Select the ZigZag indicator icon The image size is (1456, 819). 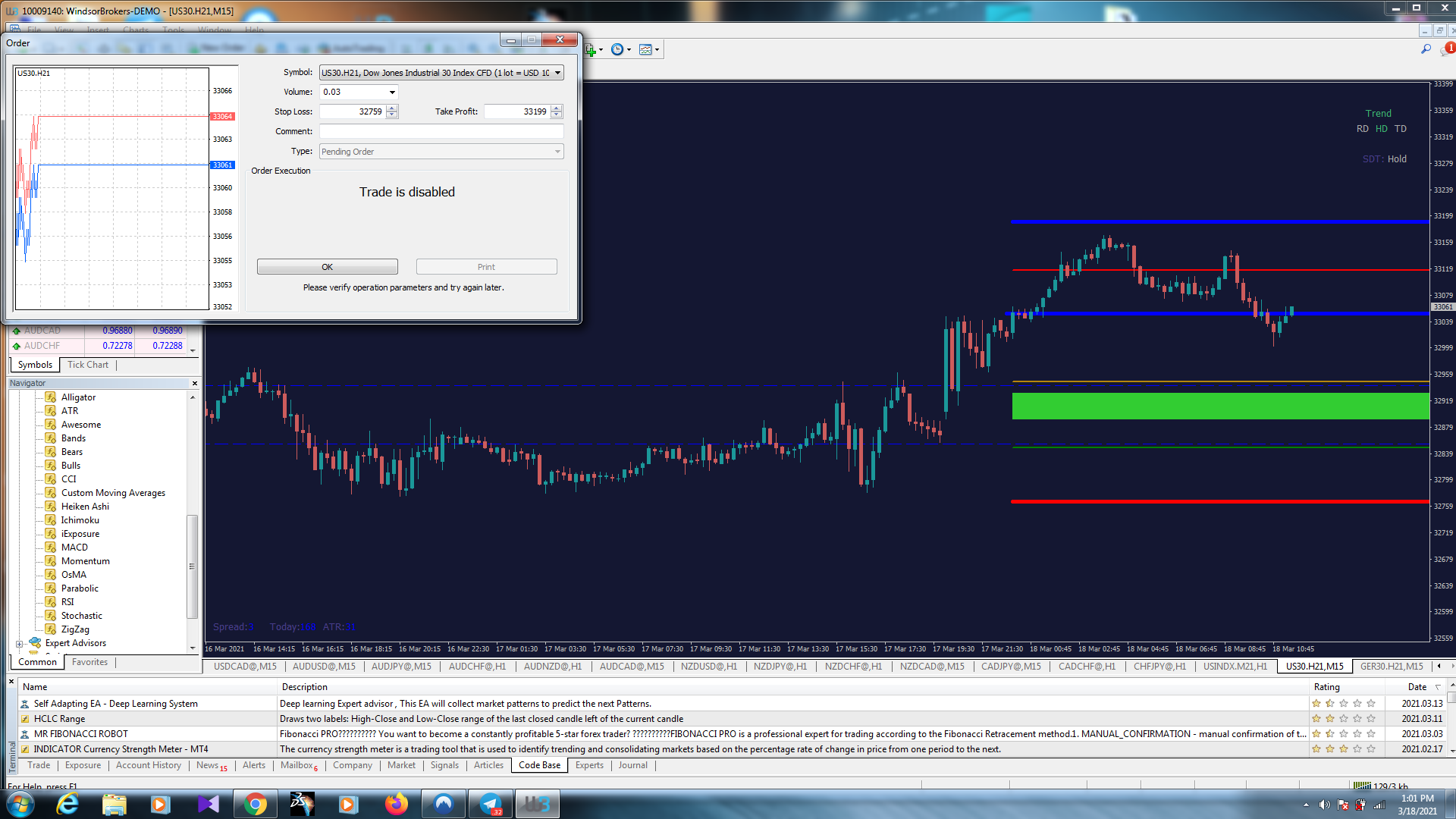tap(51, 629)
